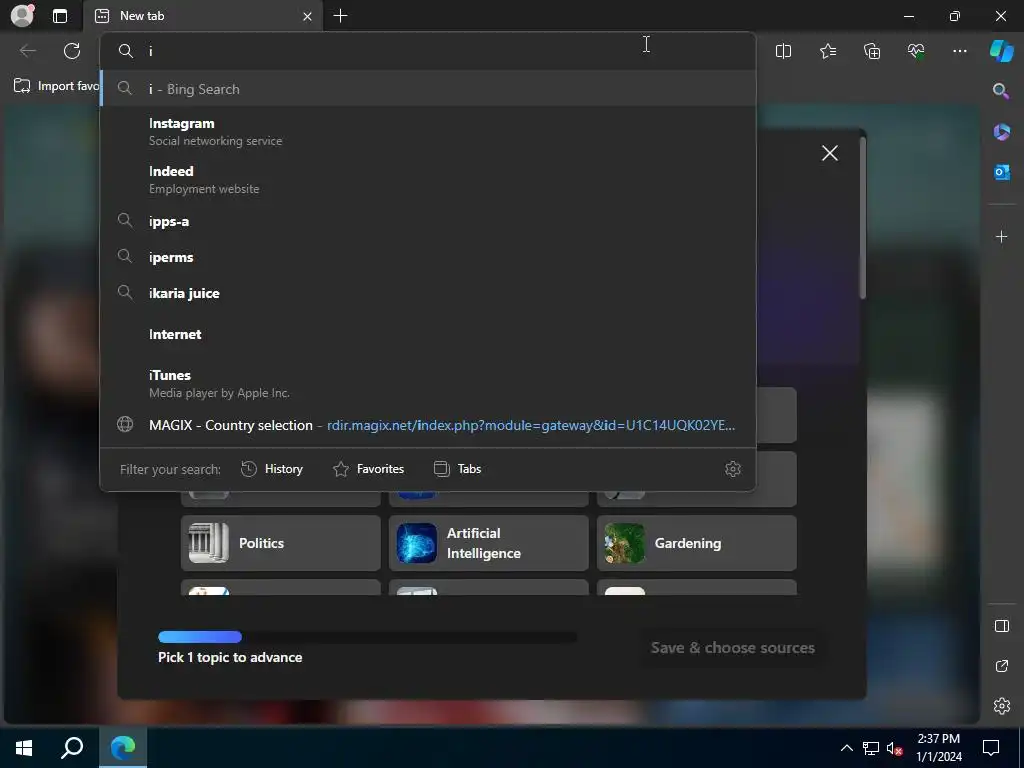The image size is (1024, 768).
Task: Select the 'i - Bing Search' suggestion
Action: point(428,89)
